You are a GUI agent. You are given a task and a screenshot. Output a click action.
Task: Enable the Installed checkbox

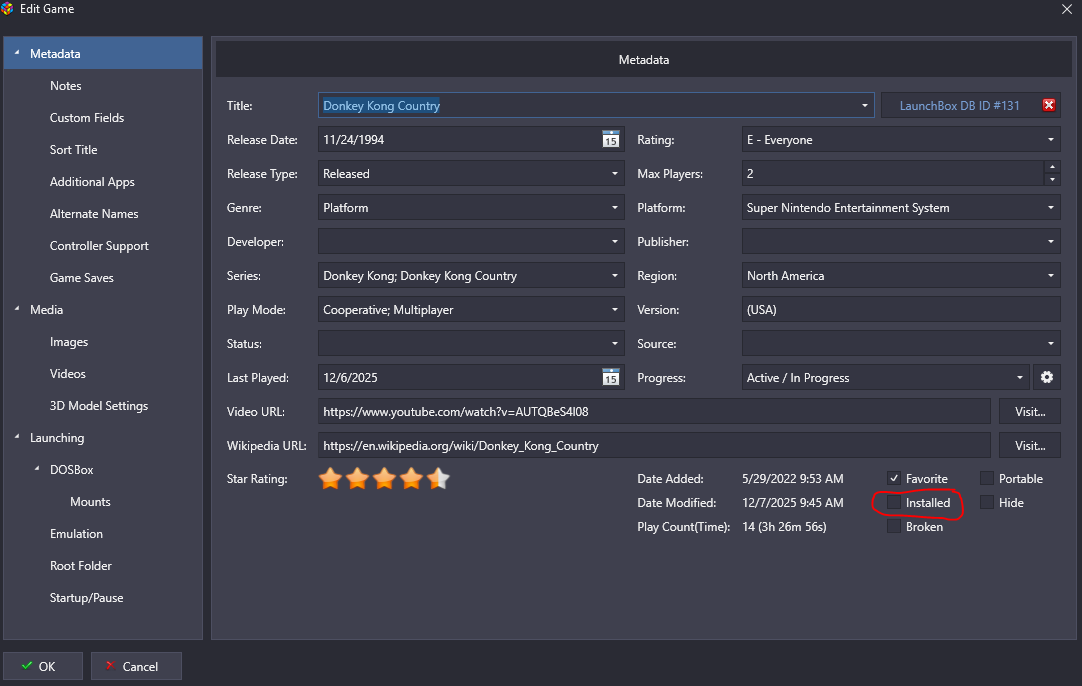(894, 503)
